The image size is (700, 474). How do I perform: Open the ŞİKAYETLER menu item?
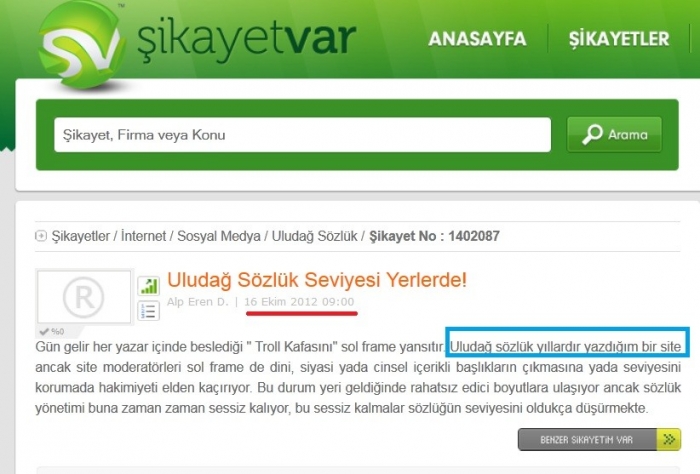coord(619,39)
